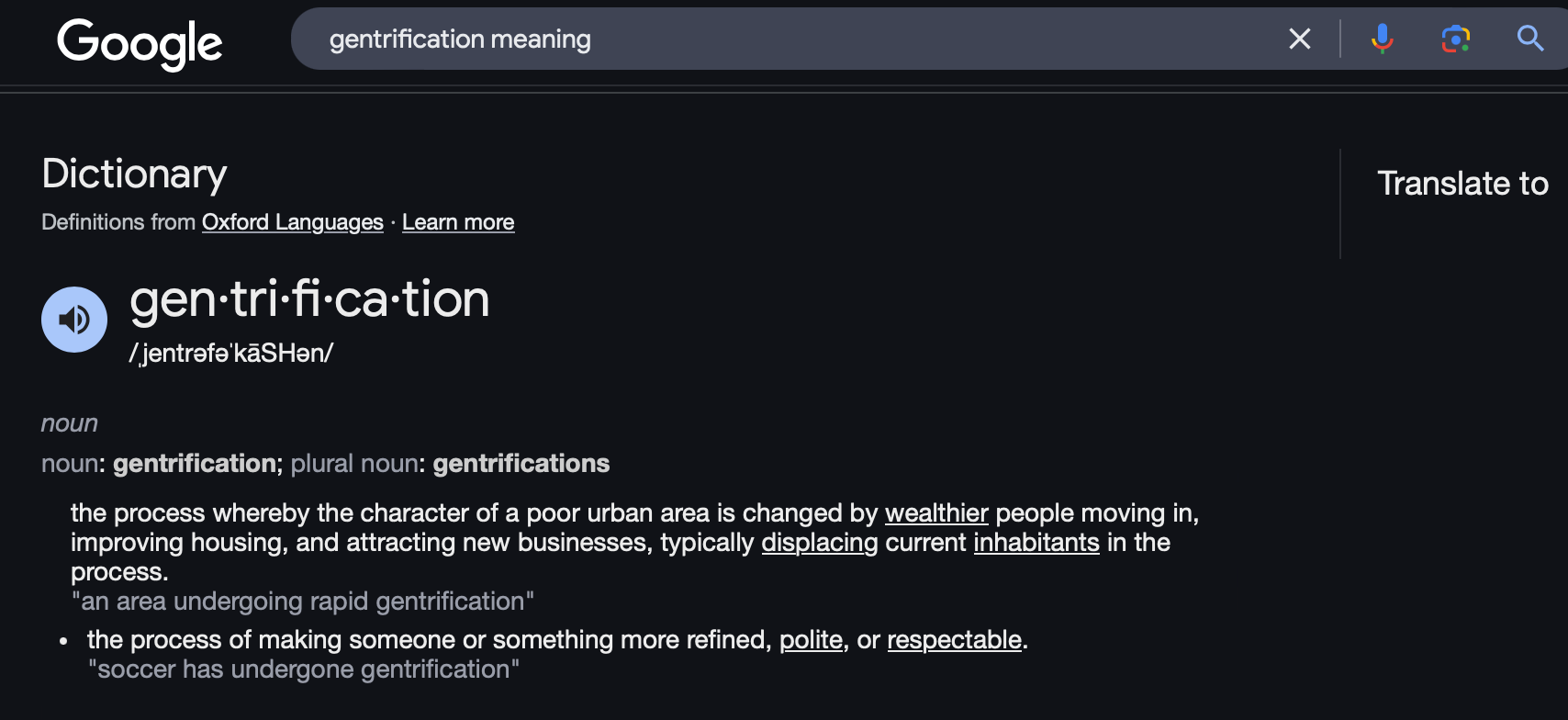Click the Learn more link
The height and width of the screenshot is (720, 1568).
(x=458, y=222)
